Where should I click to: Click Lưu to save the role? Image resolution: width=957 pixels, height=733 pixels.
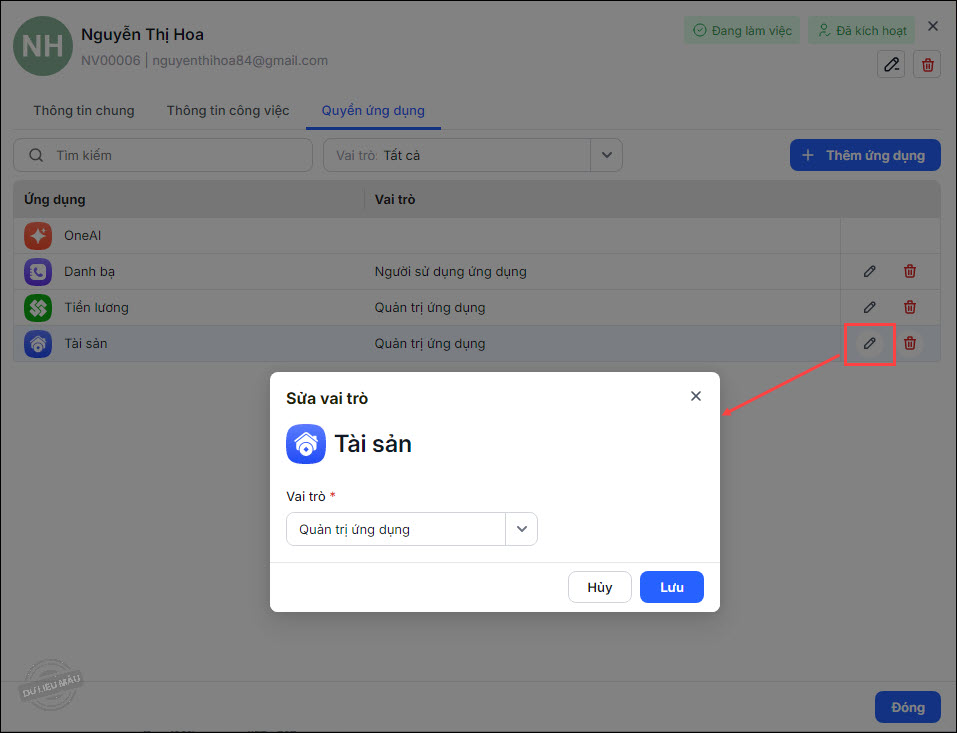pos(671,587)
